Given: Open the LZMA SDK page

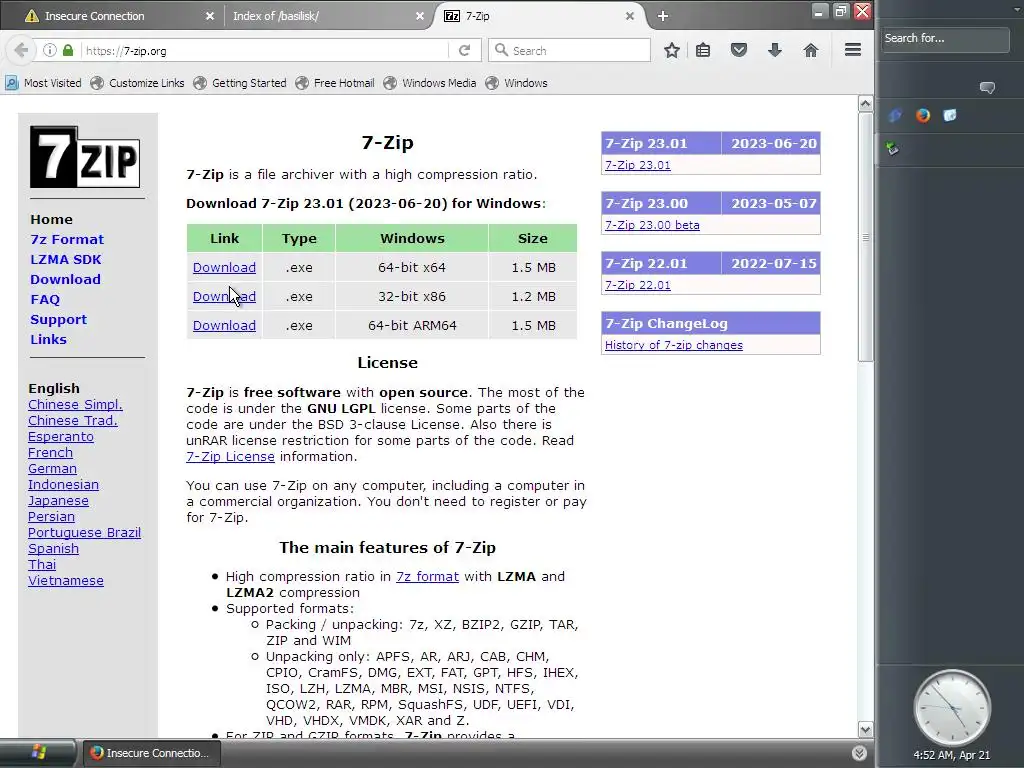Looking at the screenshot, I should coord(65,259).
